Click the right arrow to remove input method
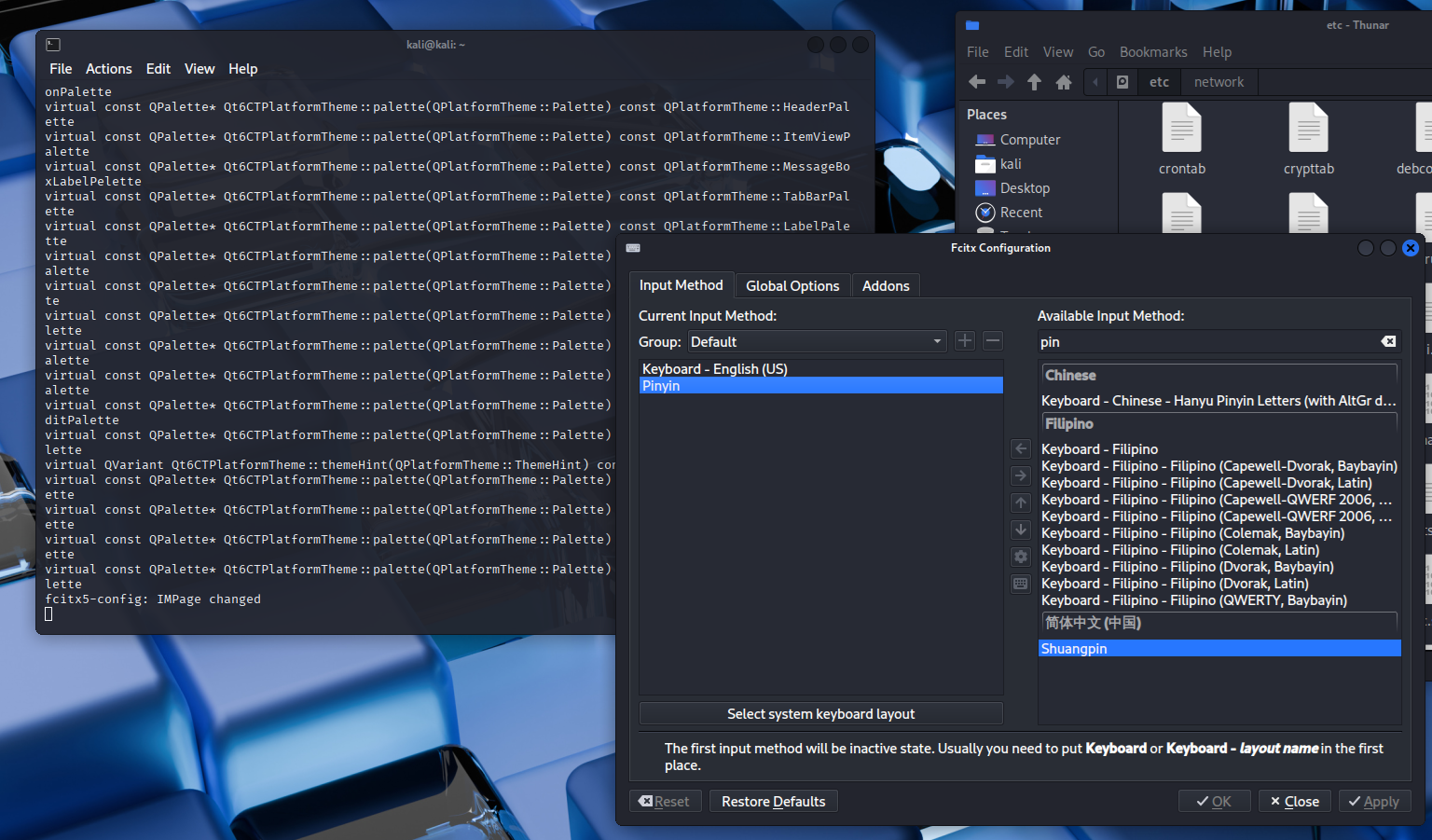The image size is (1432, 840). [1021, 476]
